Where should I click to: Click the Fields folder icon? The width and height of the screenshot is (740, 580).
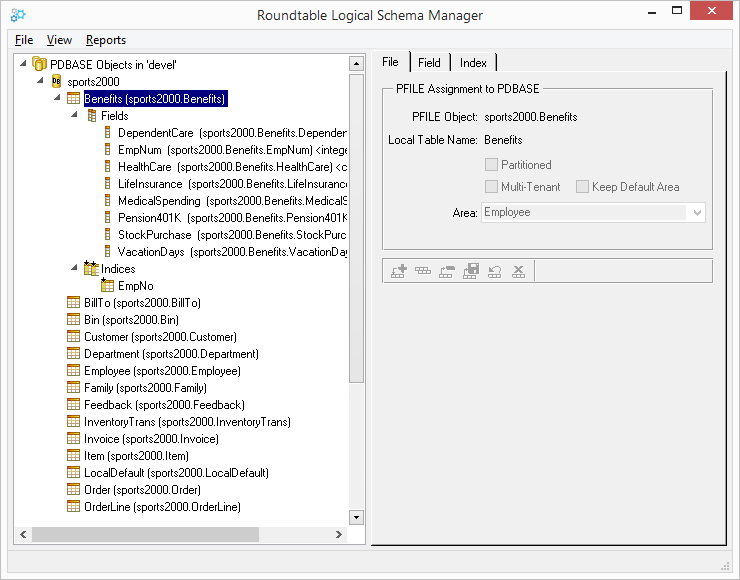pyautogui.click(x=92, y=116)
